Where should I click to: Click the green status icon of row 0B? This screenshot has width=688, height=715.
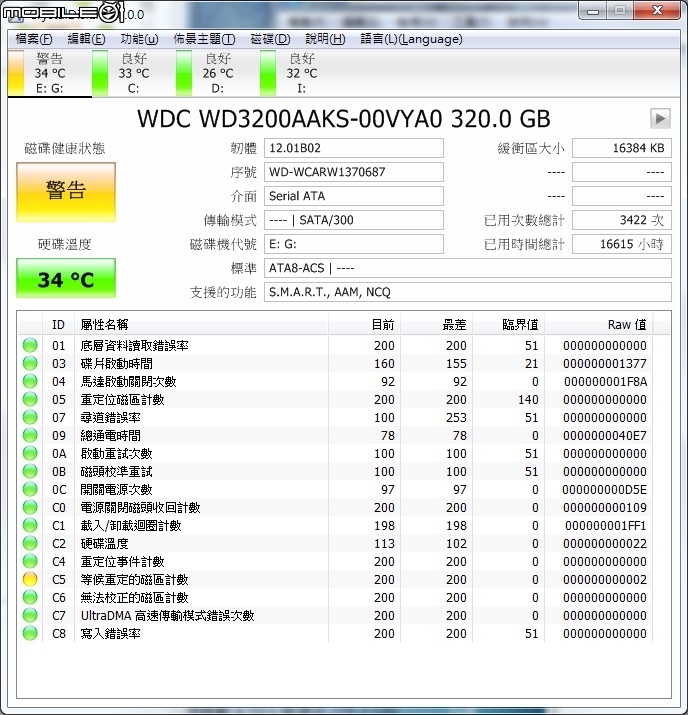point(30,471)
